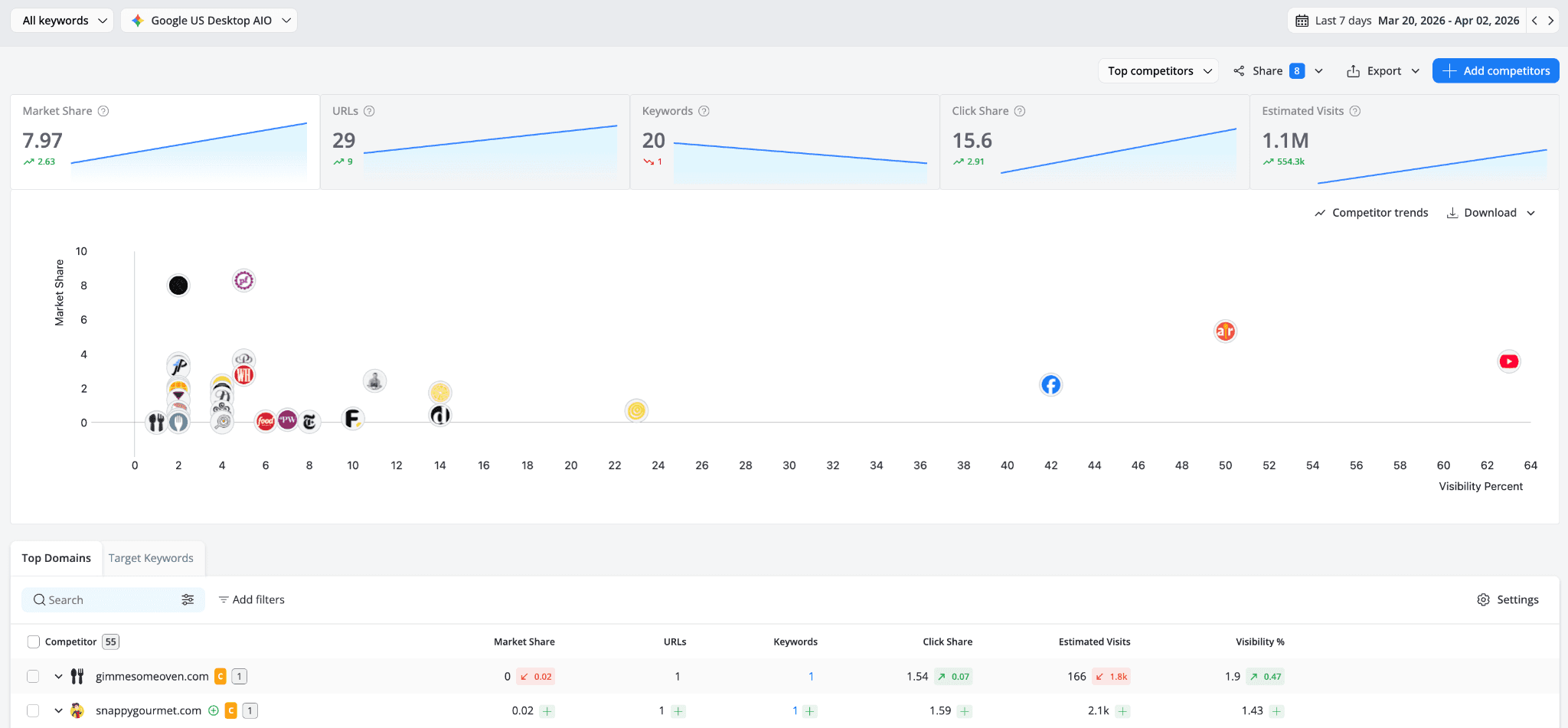Open the Top competitors selector
The image size is (1568, 728).
tap(1158, 70)
